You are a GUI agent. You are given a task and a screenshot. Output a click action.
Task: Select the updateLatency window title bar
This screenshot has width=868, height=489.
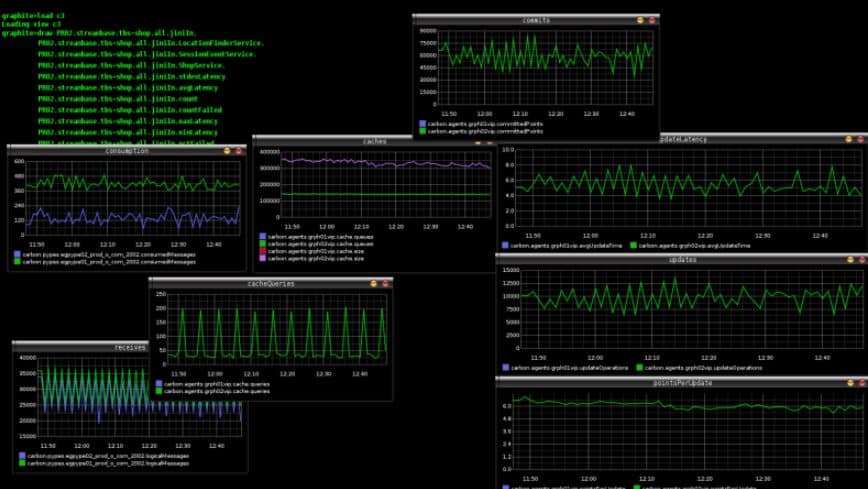click(x=764, y=139)
